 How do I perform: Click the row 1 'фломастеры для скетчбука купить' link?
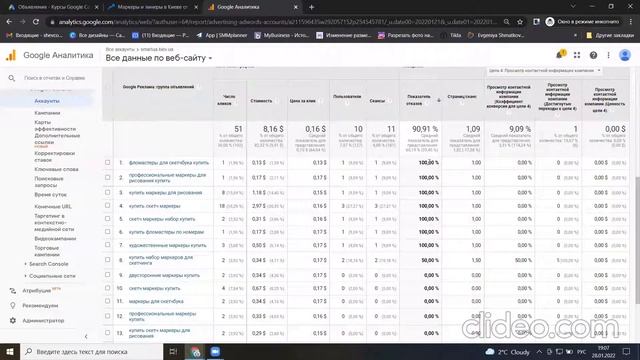coord(169,162)
